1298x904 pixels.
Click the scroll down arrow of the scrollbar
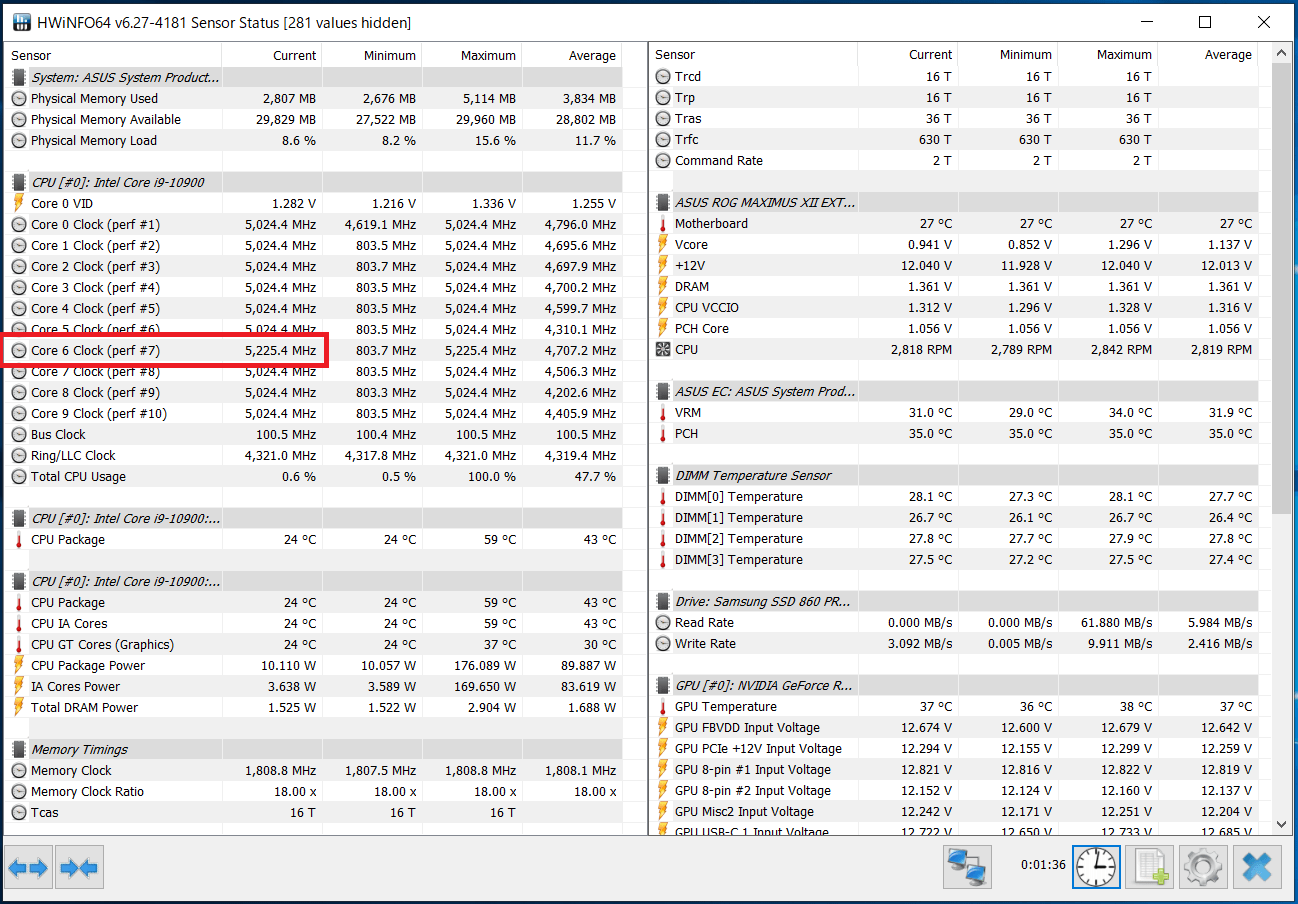point(1282,823)
